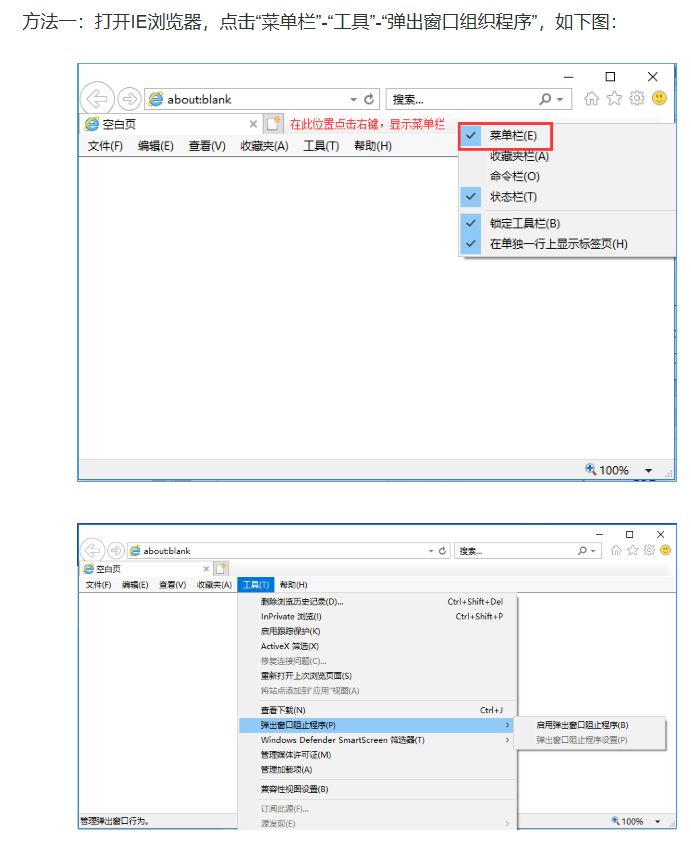691x856 pixels.
Task: Click Refresh icon in the upper IE window
Action: tap(369, 99)
